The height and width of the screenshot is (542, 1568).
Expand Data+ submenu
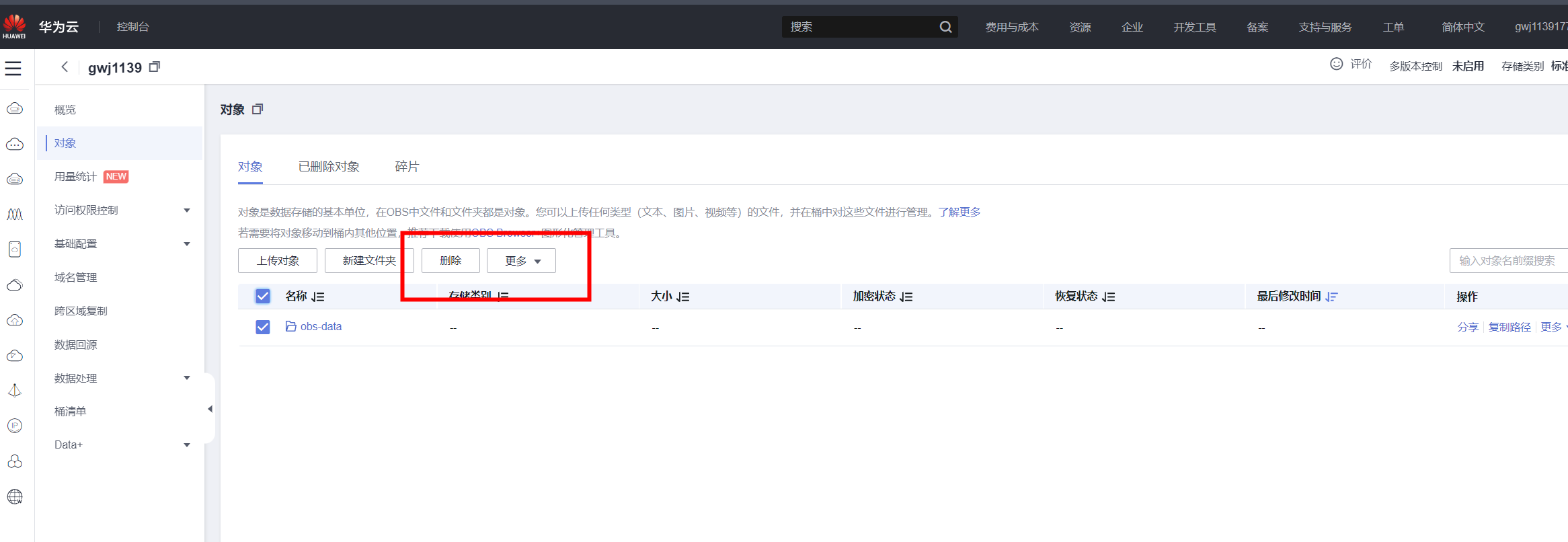pyautogui.click(x=187, y=445)
